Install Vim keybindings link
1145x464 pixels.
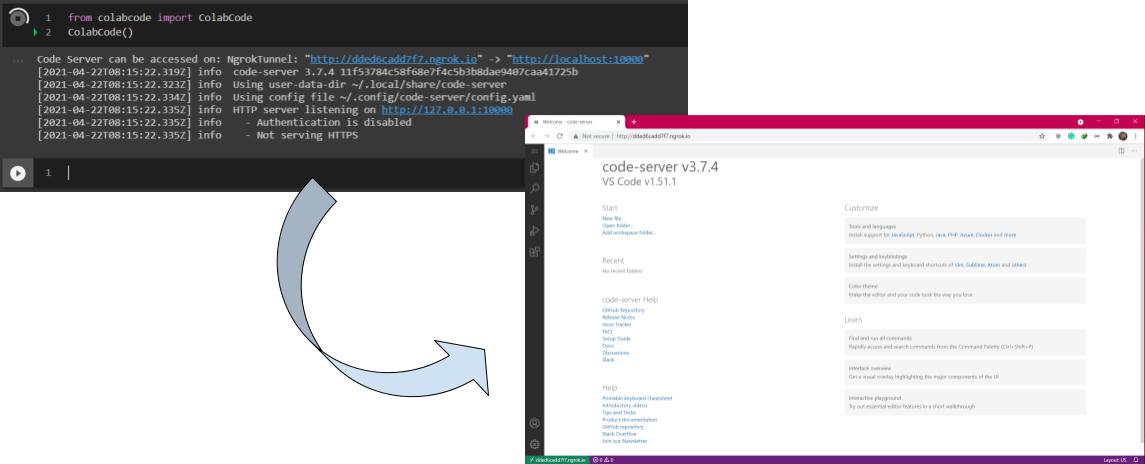pyautogui.click(x=959, y=265)
